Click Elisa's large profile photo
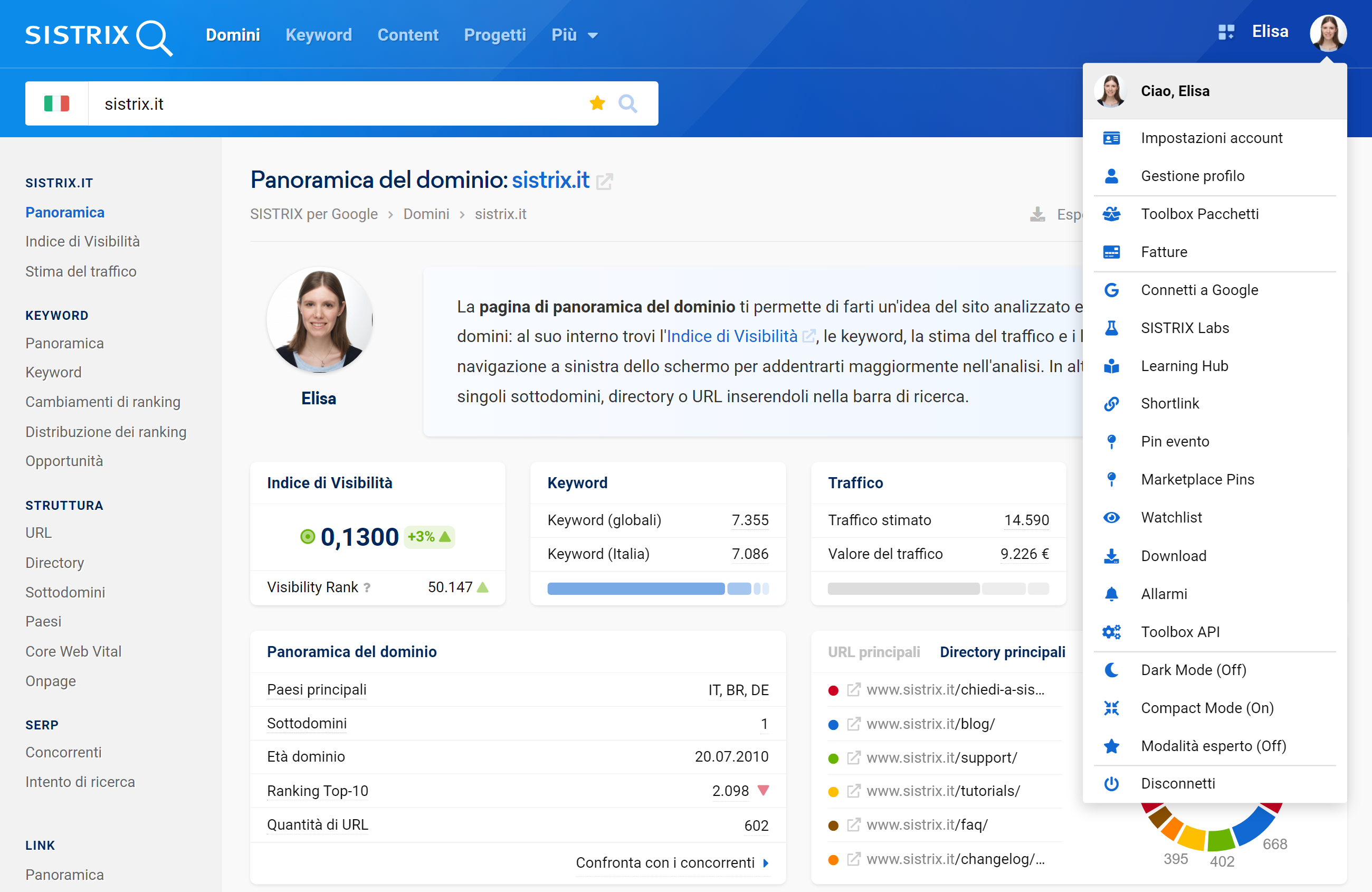Image resolution: width=1372 pixels, height=892 pixels. (x=319, y=319)
